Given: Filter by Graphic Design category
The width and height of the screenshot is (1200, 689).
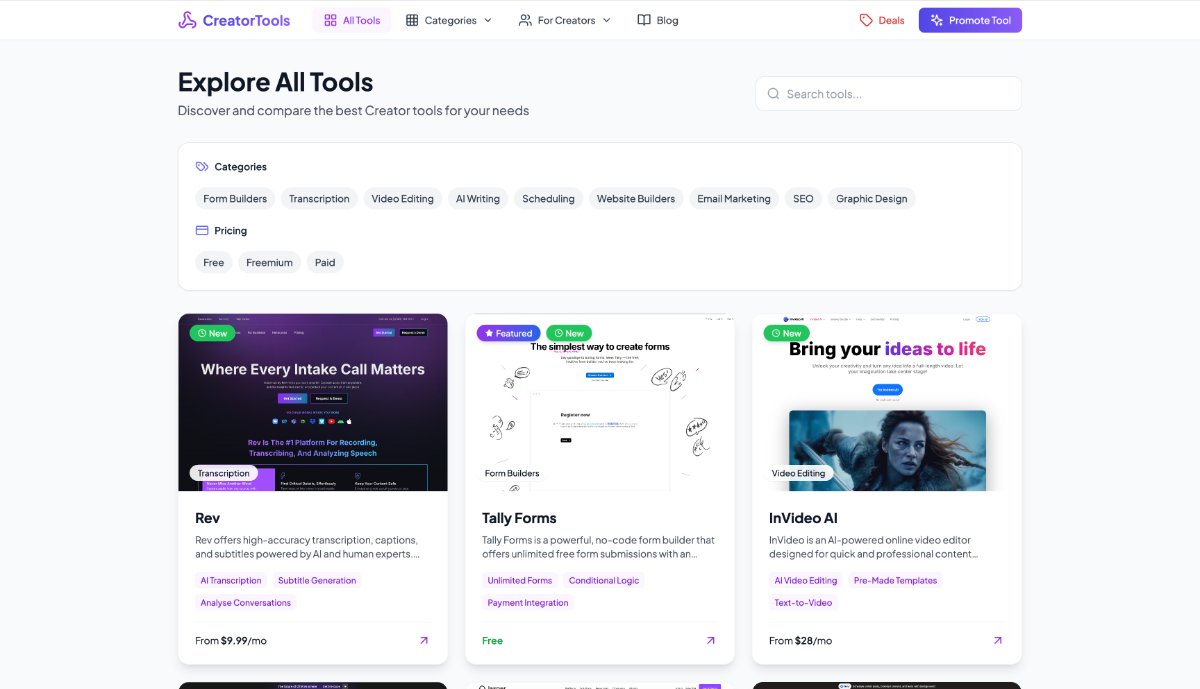Looking at the screenshot, I should pyautogui.click(x=872, y=199).
